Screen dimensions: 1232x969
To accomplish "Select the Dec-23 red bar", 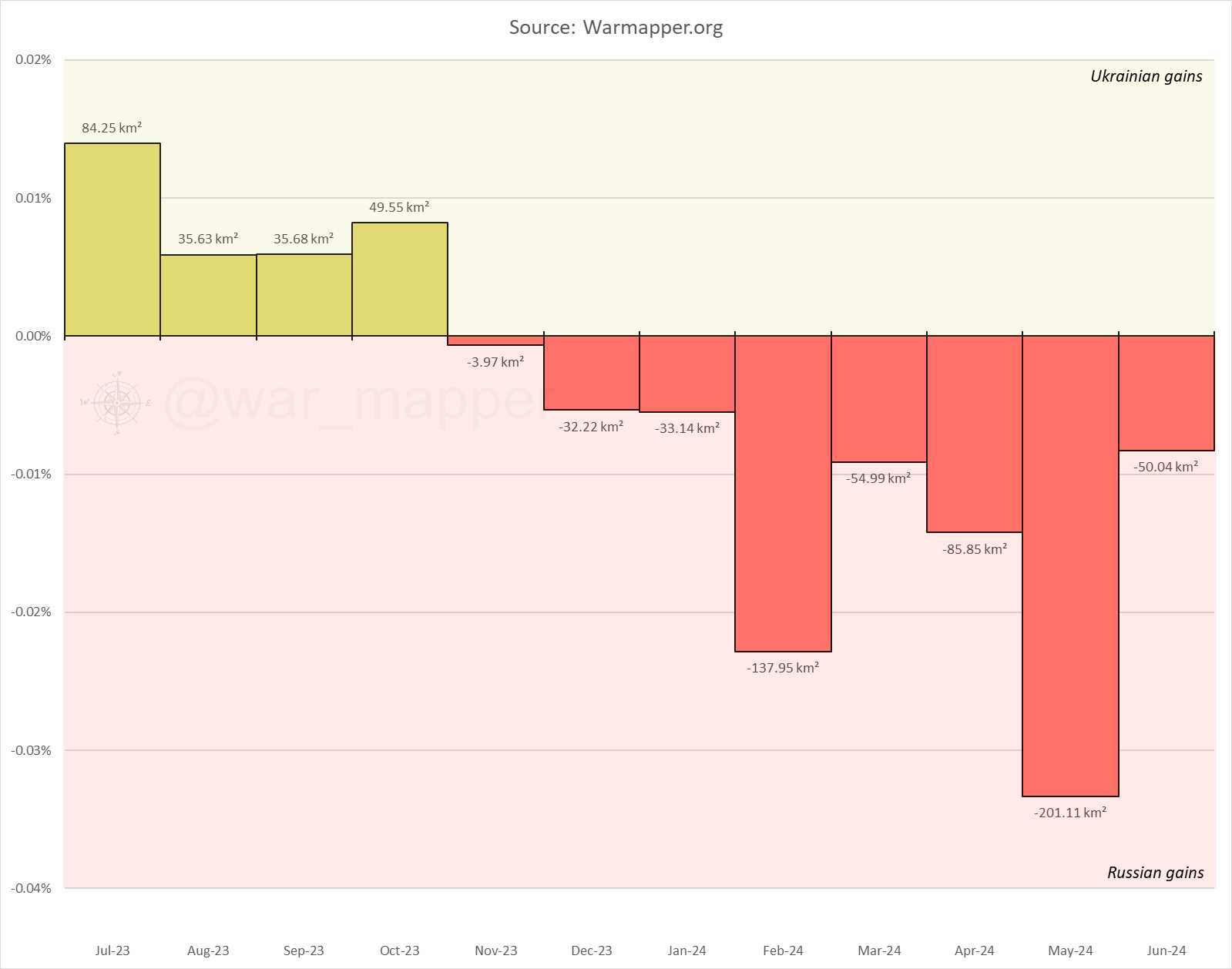I will (x=592, y=373).
